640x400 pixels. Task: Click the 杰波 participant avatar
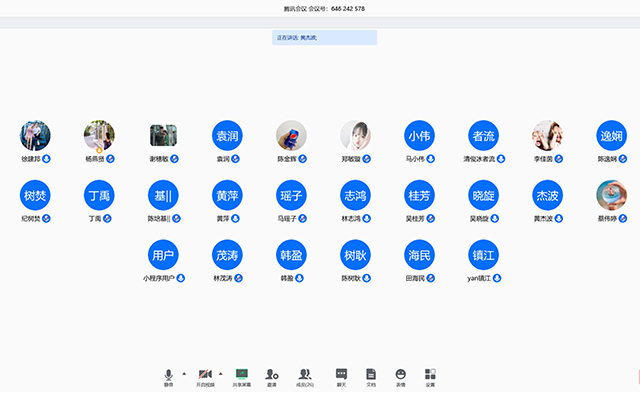pyautogui.click(x=548, y=195)
